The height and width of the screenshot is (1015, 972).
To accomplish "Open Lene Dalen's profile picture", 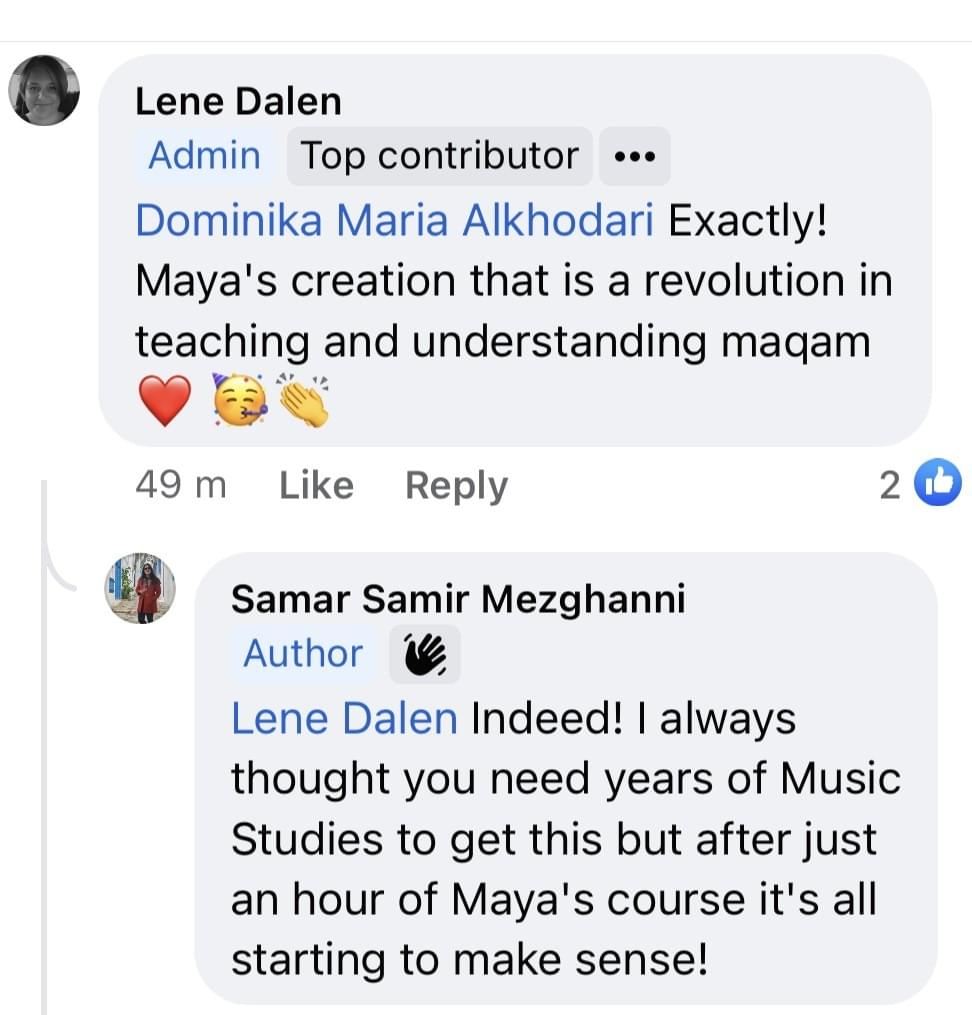I will [x=44, y=90].
